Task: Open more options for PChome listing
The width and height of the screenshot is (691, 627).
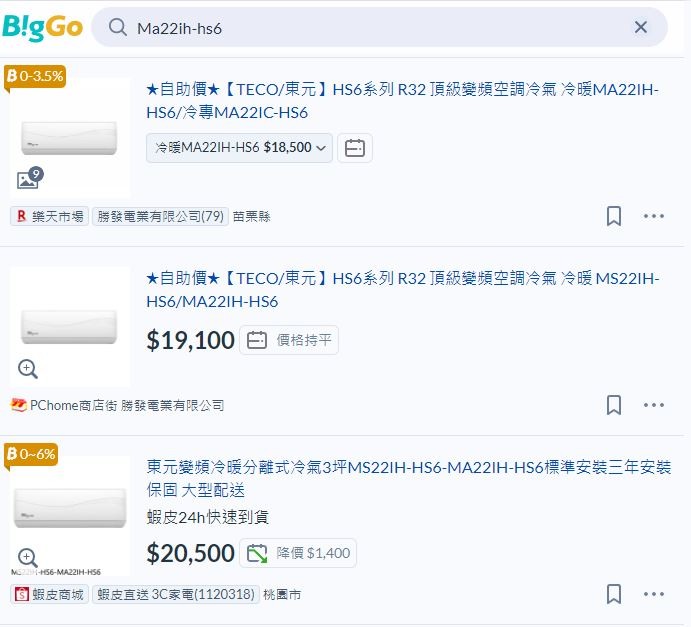Action: [x=654, y=405]
